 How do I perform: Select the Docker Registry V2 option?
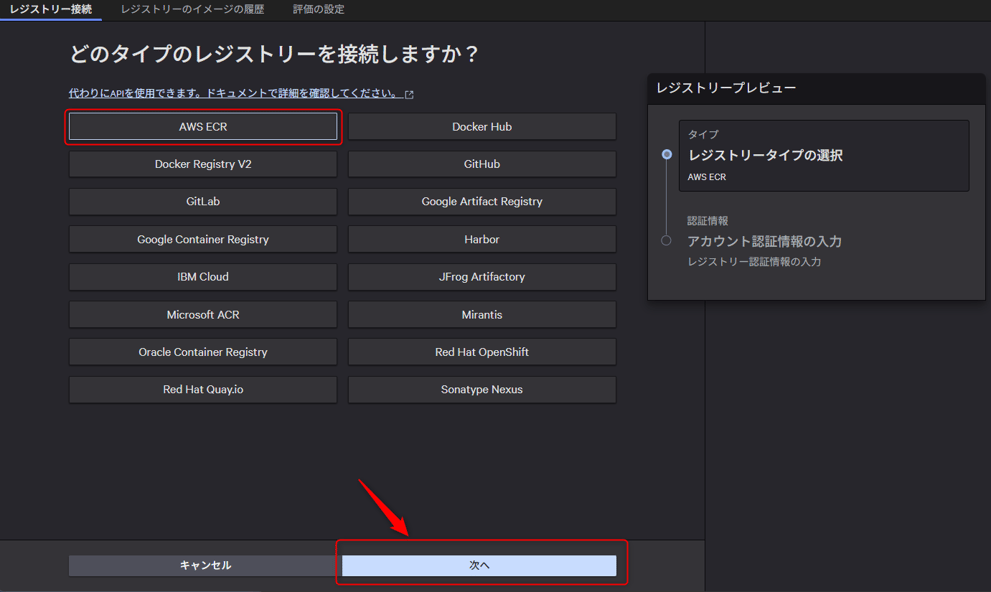click(202, 164)
